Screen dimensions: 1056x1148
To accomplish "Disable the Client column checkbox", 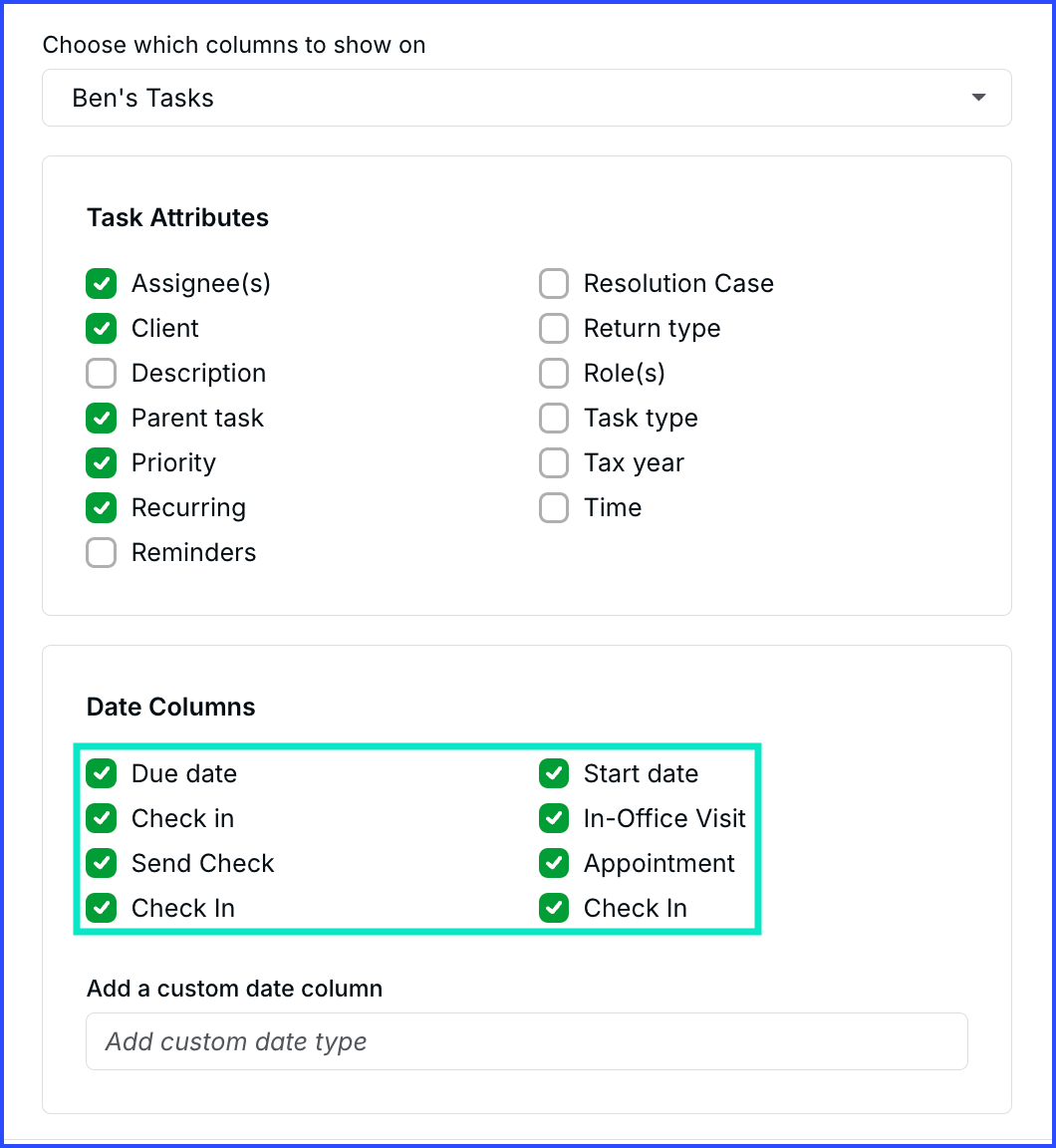I will (101, 328).
